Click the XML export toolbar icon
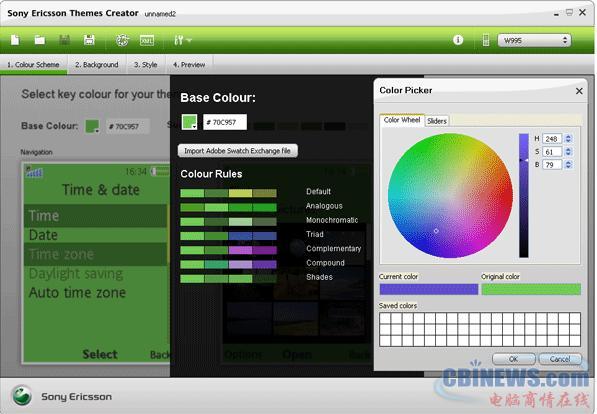Viewport: 597px width, 414px height. click(147, 40)
